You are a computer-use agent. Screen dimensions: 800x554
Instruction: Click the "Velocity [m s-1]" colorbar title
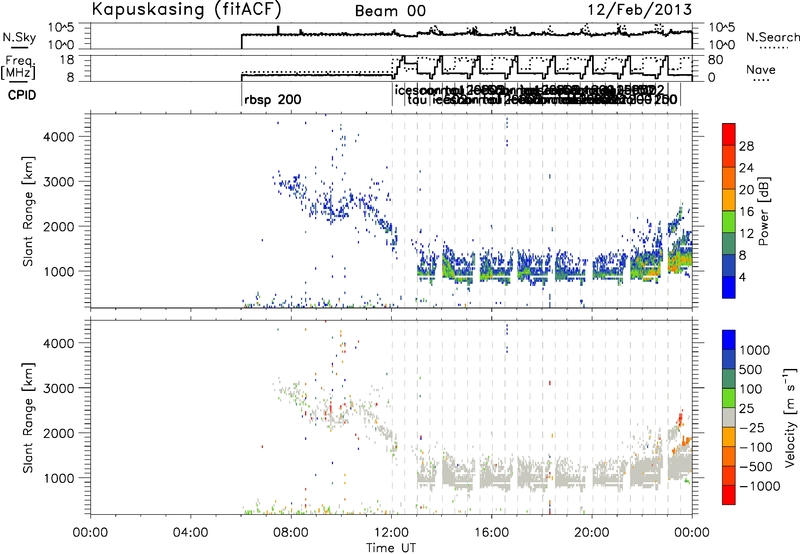pos(790,417)
